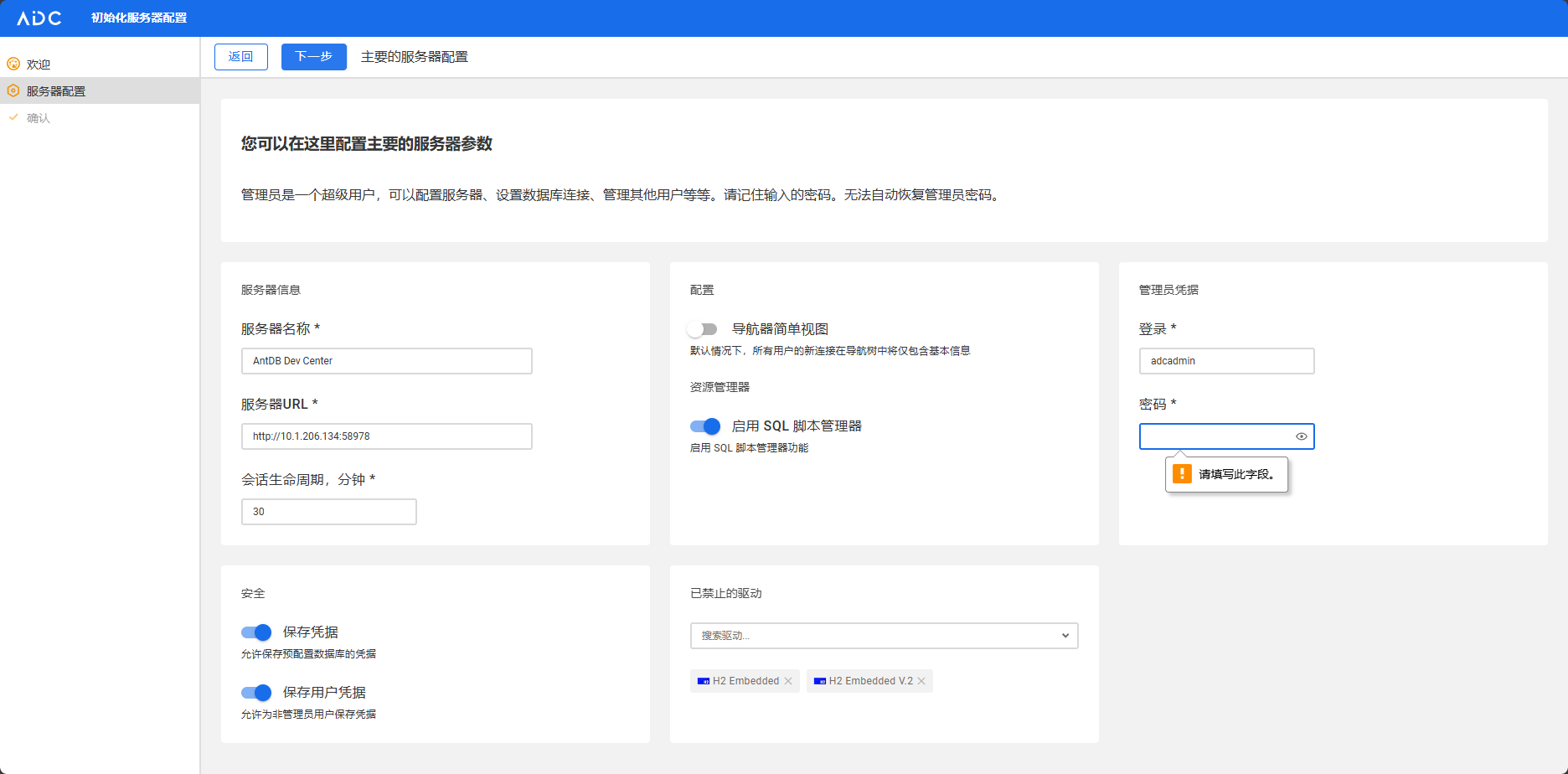Open the 搜索驱动 dropdown arrow

(x=1065, y=636)
